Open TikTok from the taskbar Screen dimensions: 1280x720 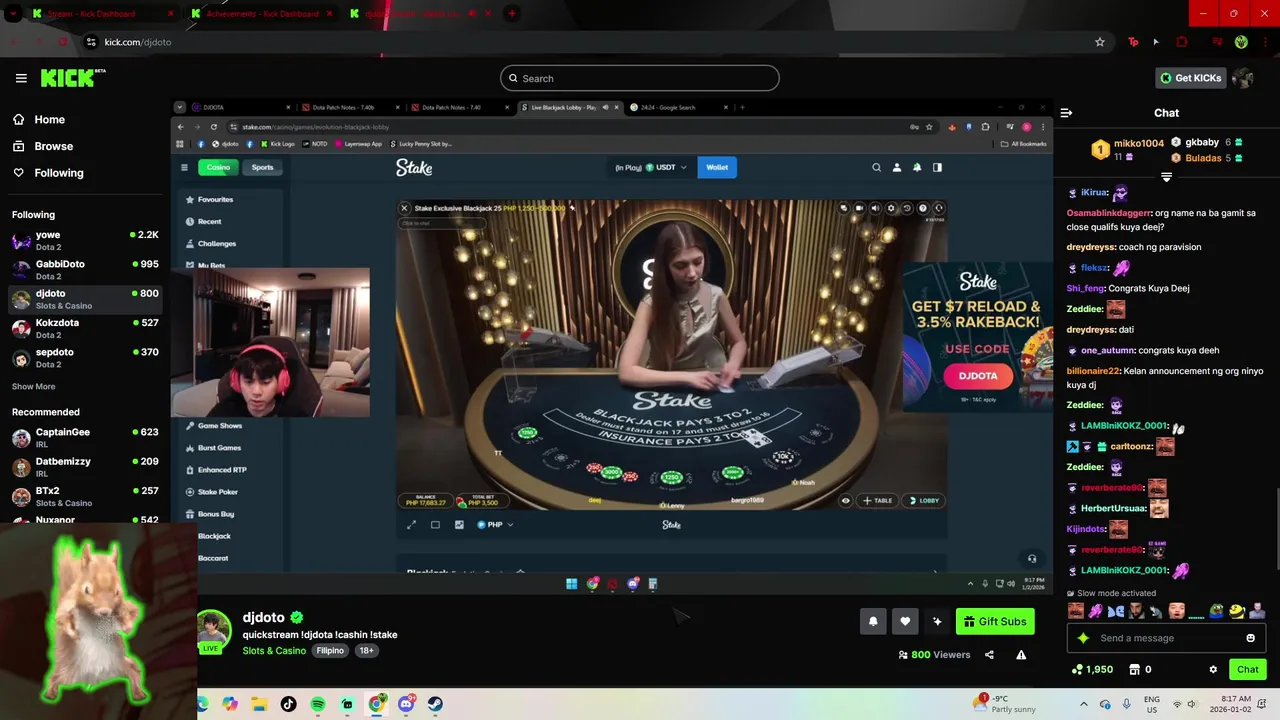[x=289, y=704]
